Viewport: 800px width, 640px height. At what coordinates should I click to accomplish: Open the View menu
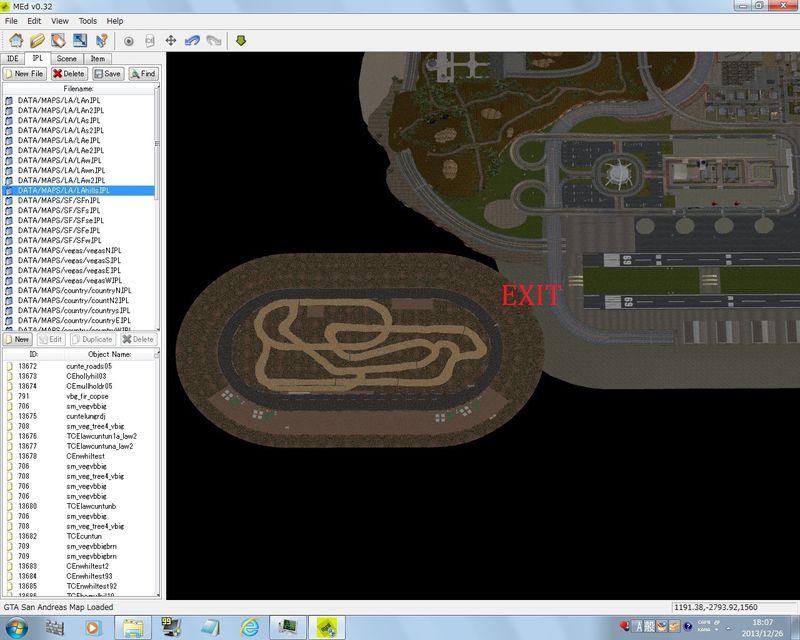(60, 21)
